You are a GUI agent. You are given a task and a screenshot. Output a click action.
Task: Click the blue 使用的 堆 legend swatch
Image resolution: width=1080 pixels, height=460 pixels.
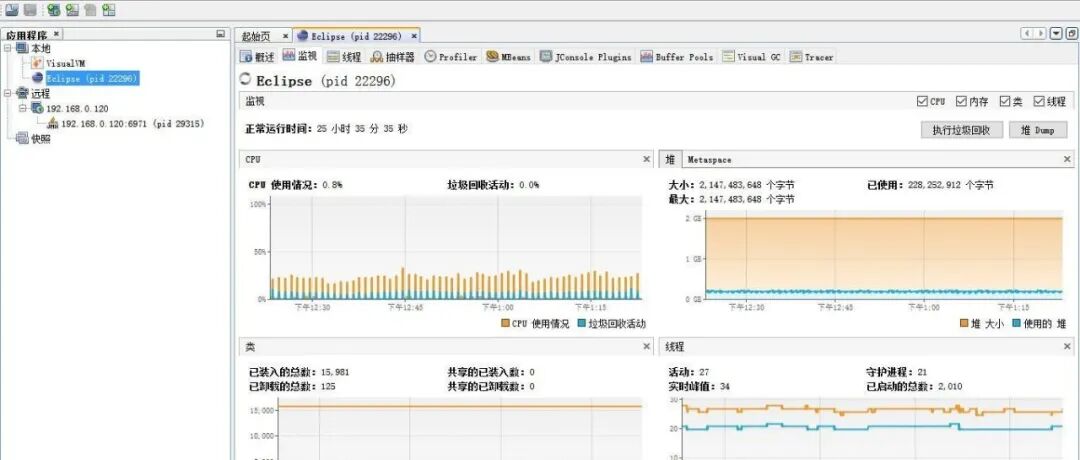(x=1016, y=323)
